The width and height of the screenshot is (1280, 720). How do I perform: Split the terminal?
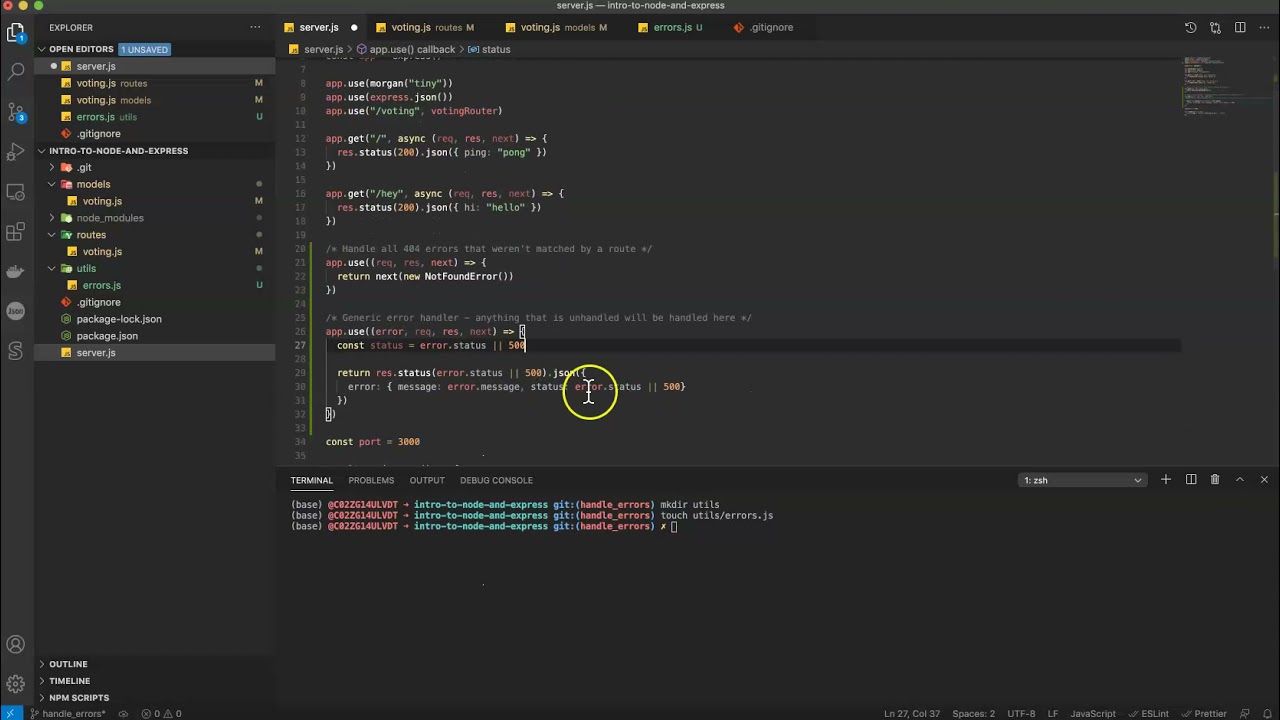pyautogui.click(x=1191, y=480)
